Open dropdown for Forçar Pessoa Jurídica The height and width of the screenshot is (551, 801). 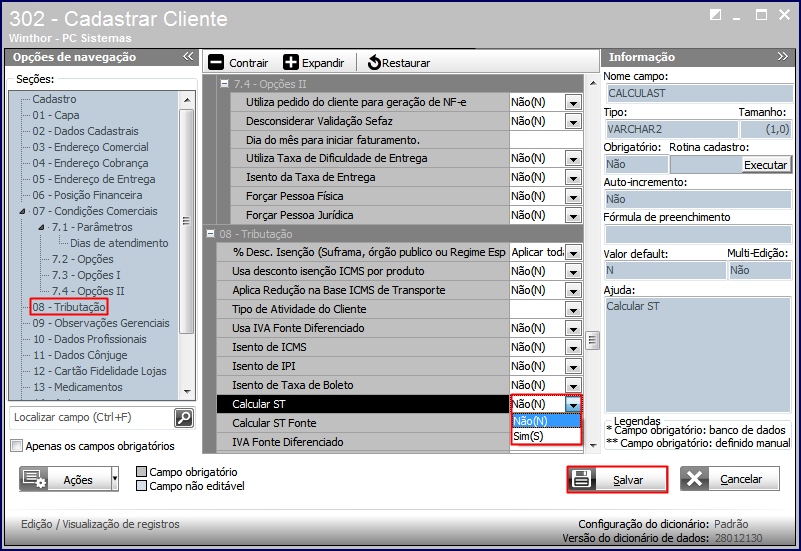click(573, 215)
